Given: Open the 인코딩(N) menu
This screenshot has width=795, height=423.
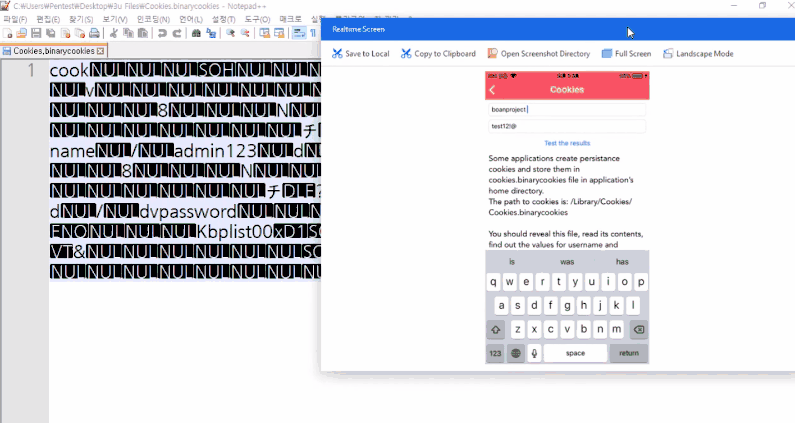Looking at the screenshot, I should (x=153, y=19).
